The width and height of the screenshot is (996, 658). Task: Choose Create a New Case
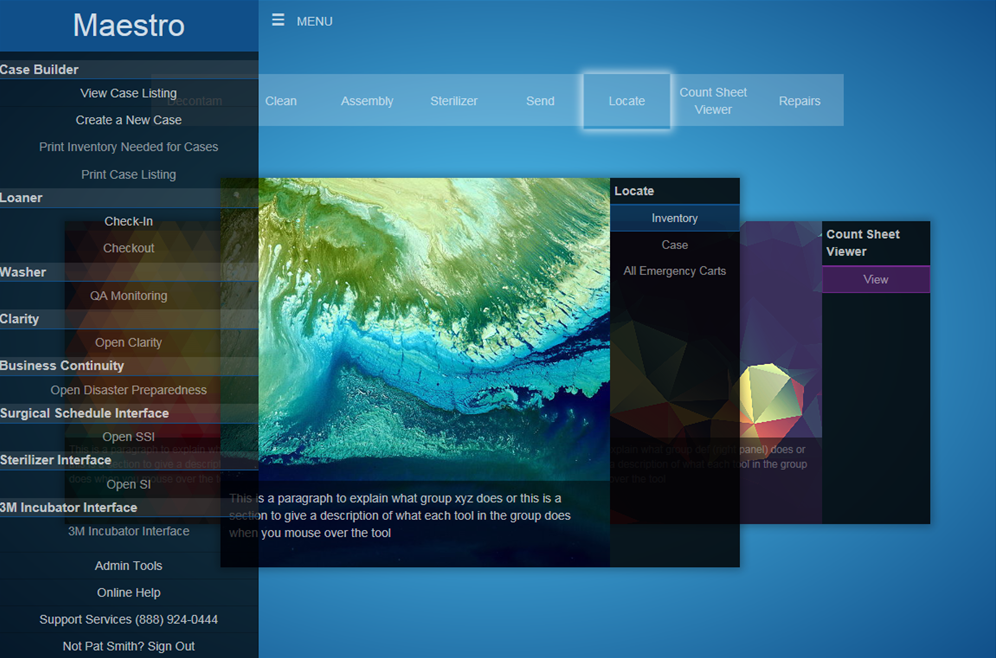(128, 120)
